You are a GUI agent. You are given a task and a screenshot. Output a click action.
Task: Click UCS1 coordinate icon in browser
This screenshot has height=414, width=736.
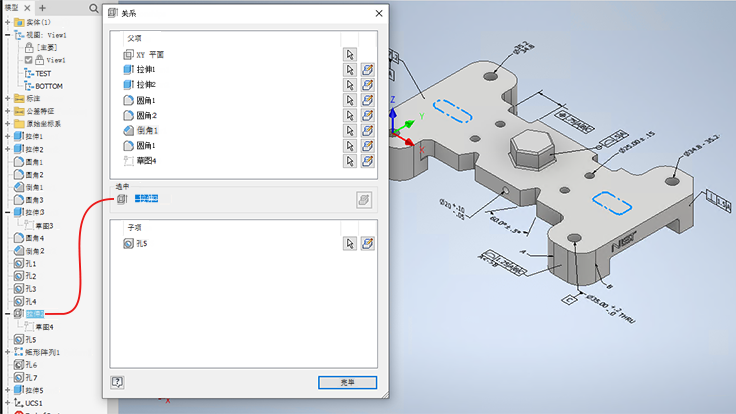[19, 403]
